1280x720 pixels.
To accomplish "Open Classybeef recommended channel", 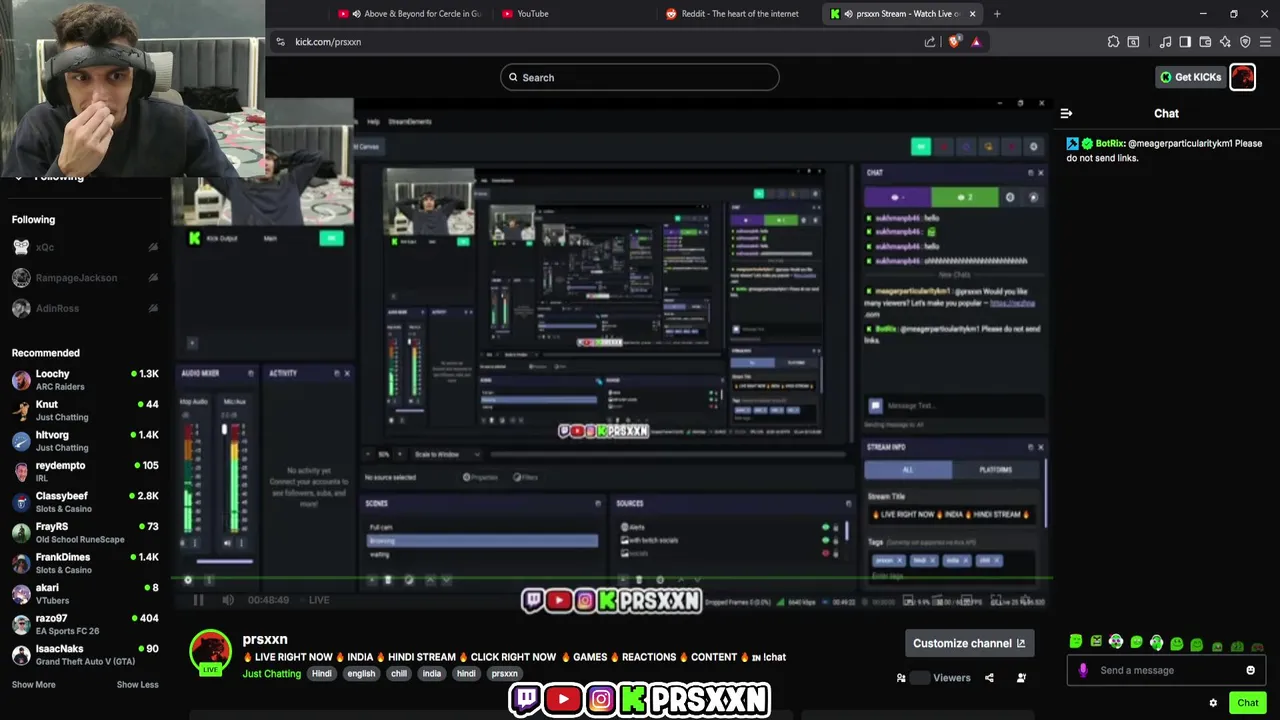I will (x=85, y=502).
